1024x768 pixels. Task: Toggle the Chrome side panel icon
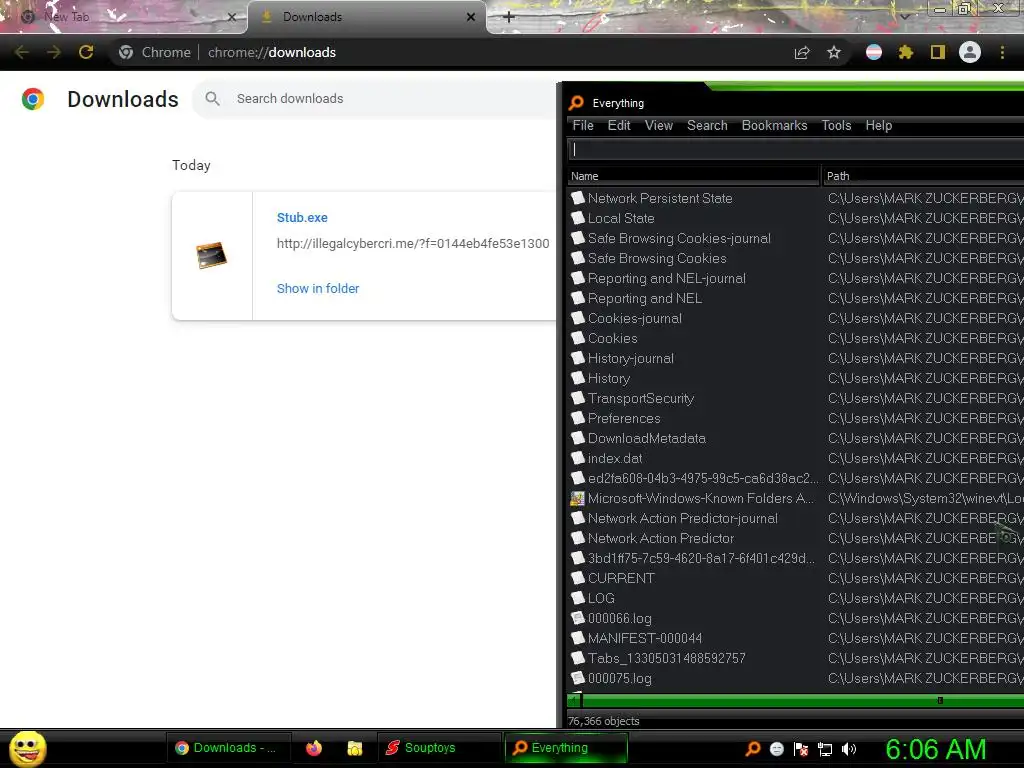coord(938,52)
